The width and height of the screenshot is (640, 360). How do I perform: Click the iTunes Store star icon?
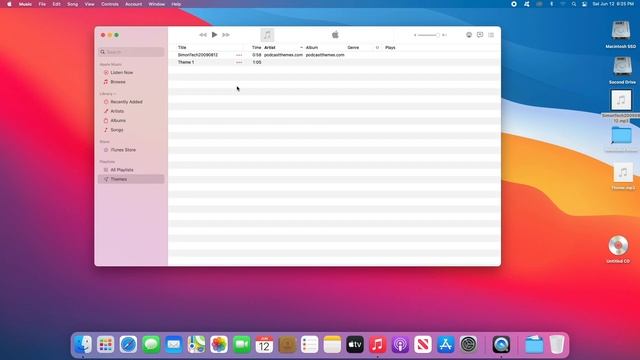106,150
